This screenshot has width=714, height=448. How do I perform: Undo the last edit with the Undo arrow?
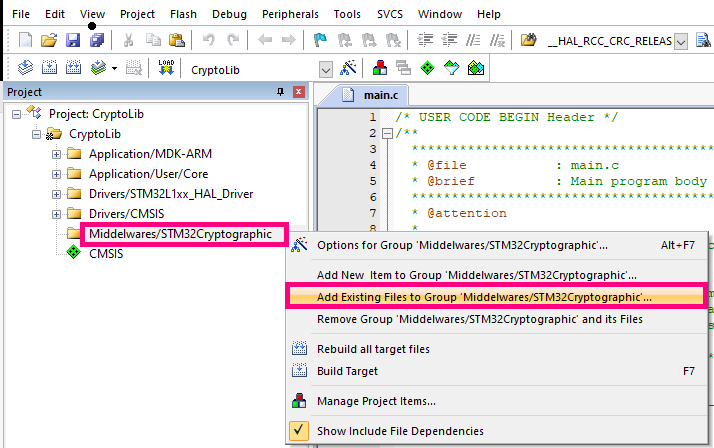tap(209, 40)
